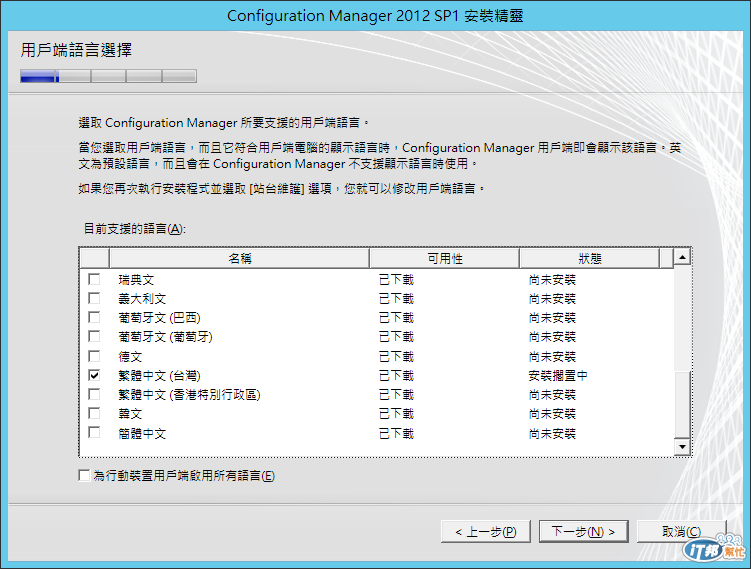Click 已下載 in the 瑞典文 row

[x=396, y=280]
